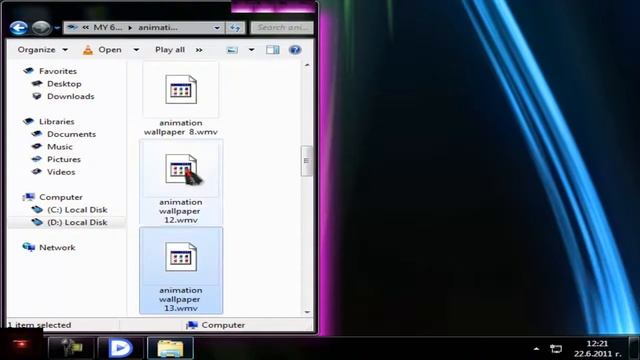Open Desktop in the navigation pane
Image resolution: width=640 pixels, height=360 pixels.
(x=64, y=84)
